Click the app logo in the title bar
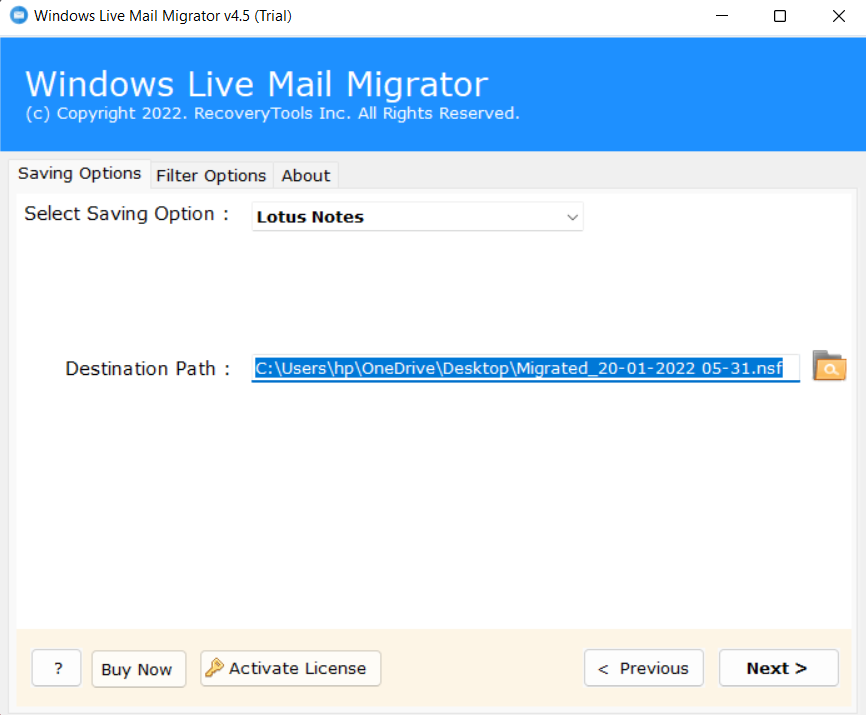This screenshot has width=866, height=715. (19, 15)
